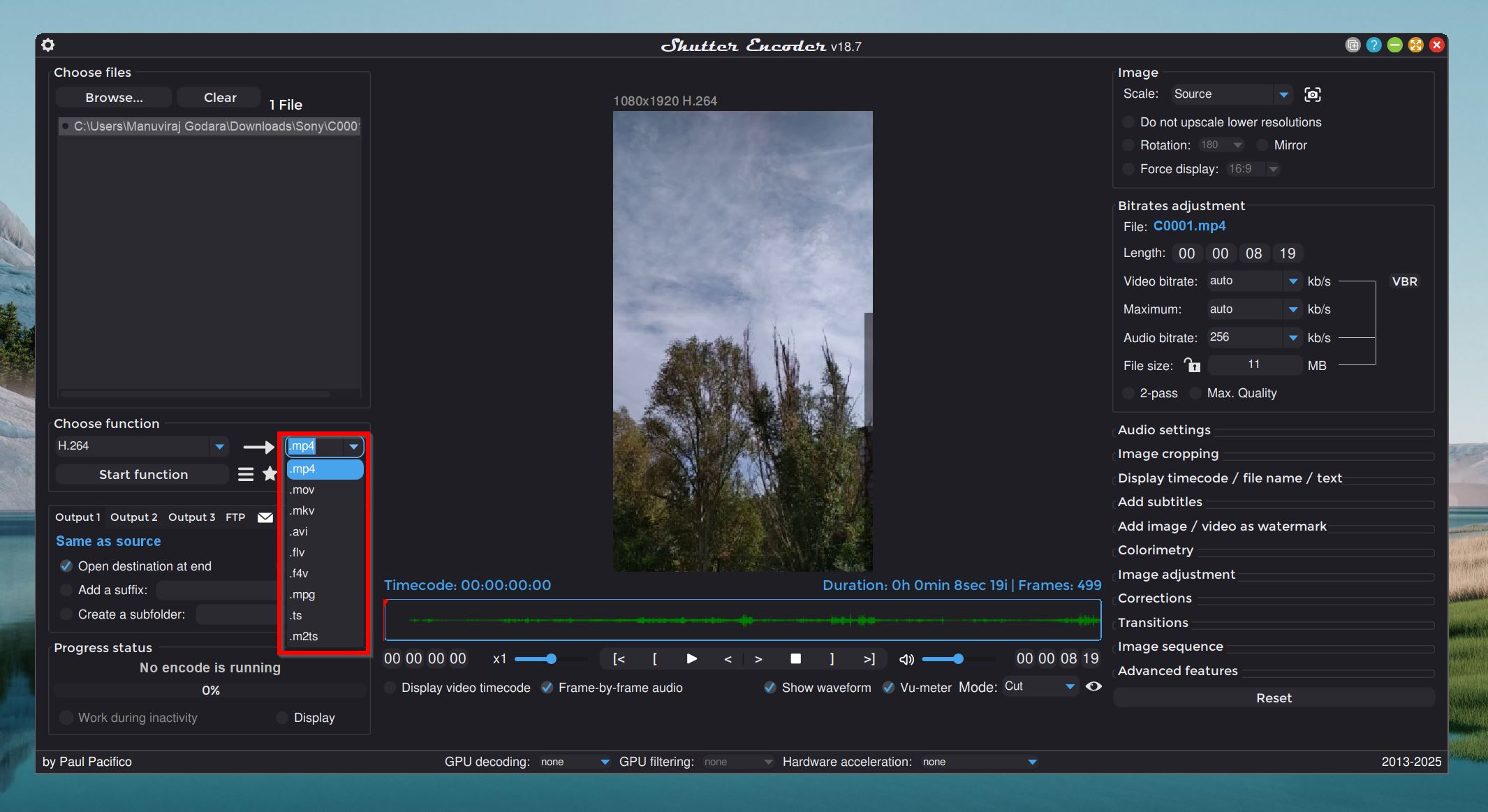Viewport: 1488px width, 812px height.
Task: Uncheck Show waveform
Action: [x=770, y=688]
